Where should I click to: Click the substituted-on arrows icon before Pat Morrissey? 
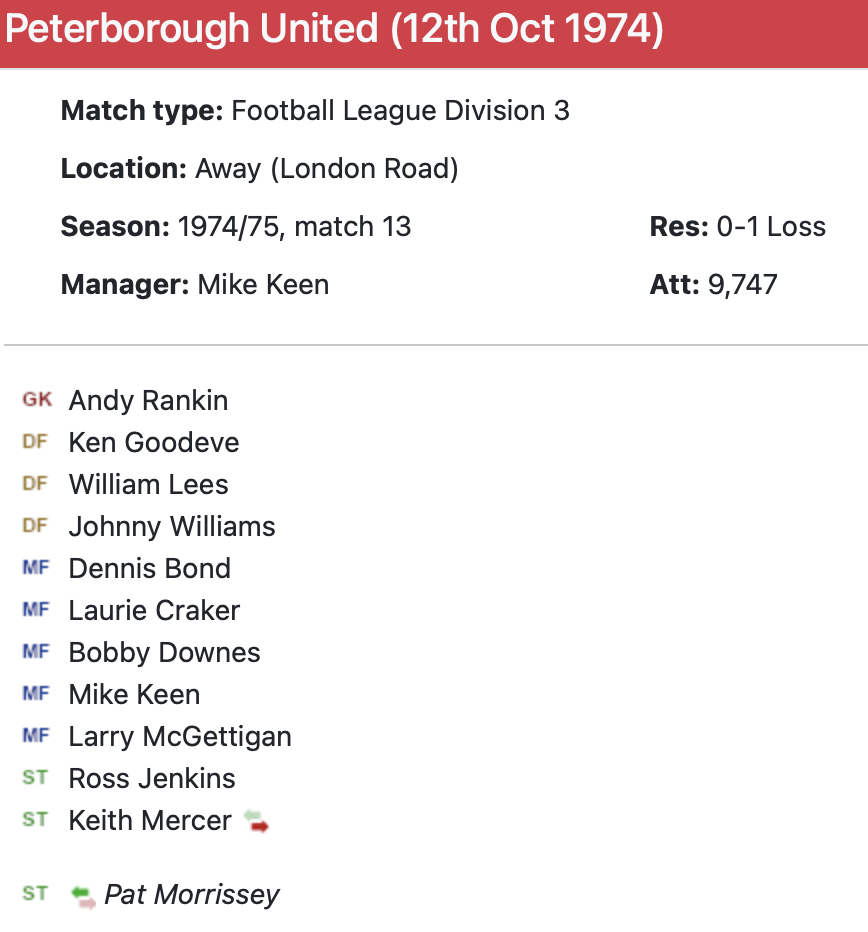pos(84,895)
